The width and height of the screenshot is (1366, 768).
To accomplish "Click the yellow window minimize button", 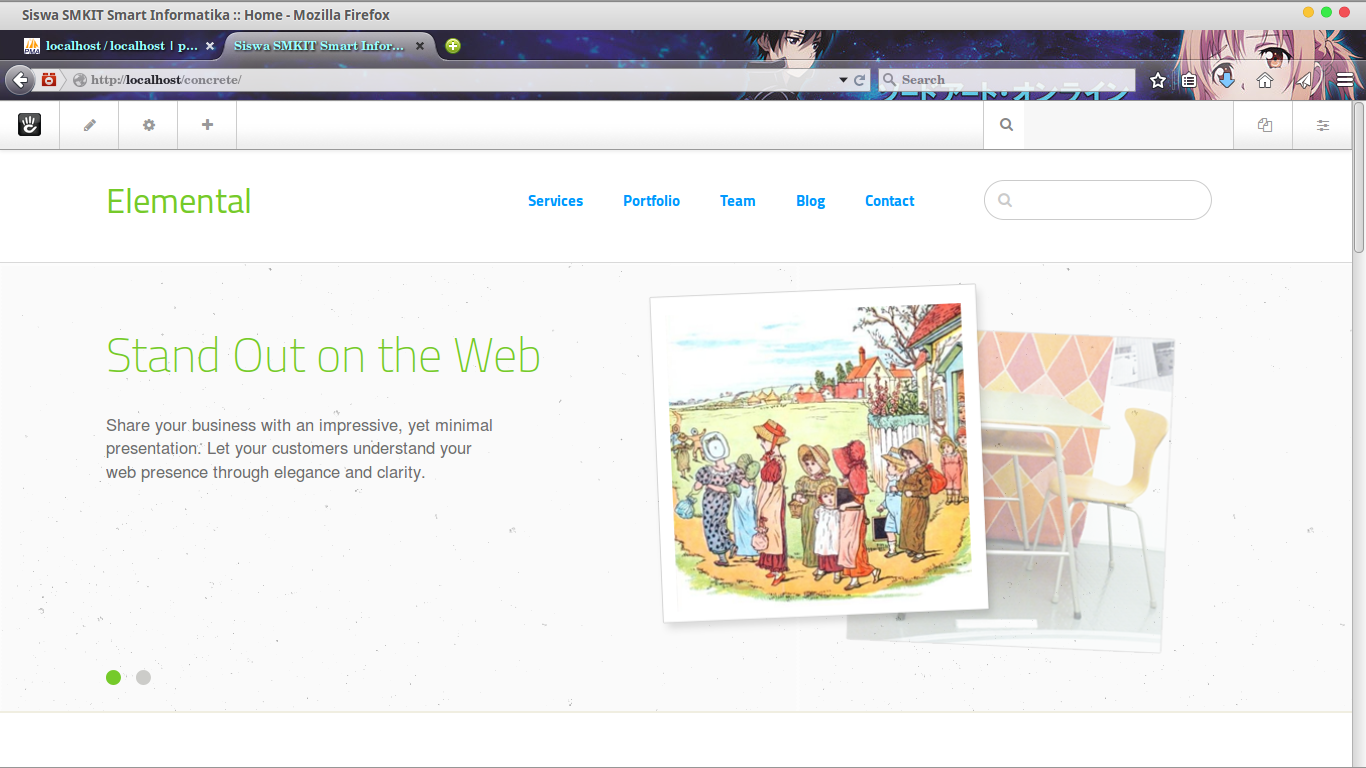I will [1309, 12].
